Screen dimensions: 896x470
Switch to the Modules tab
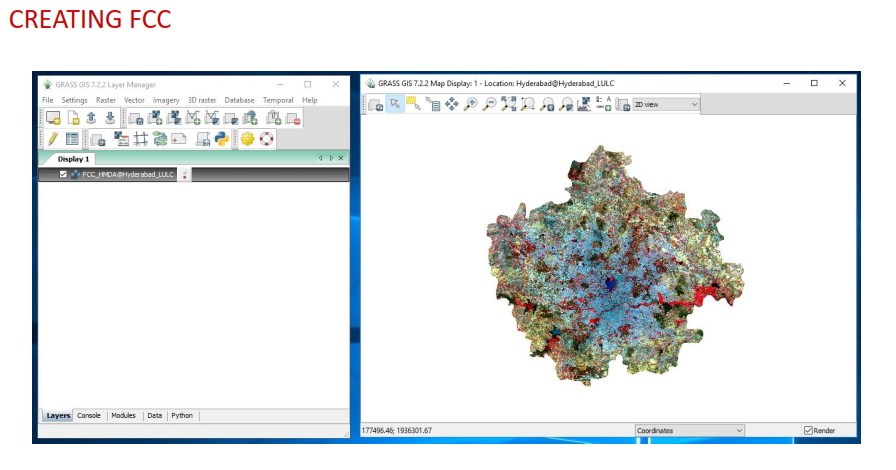coord(123,415)
